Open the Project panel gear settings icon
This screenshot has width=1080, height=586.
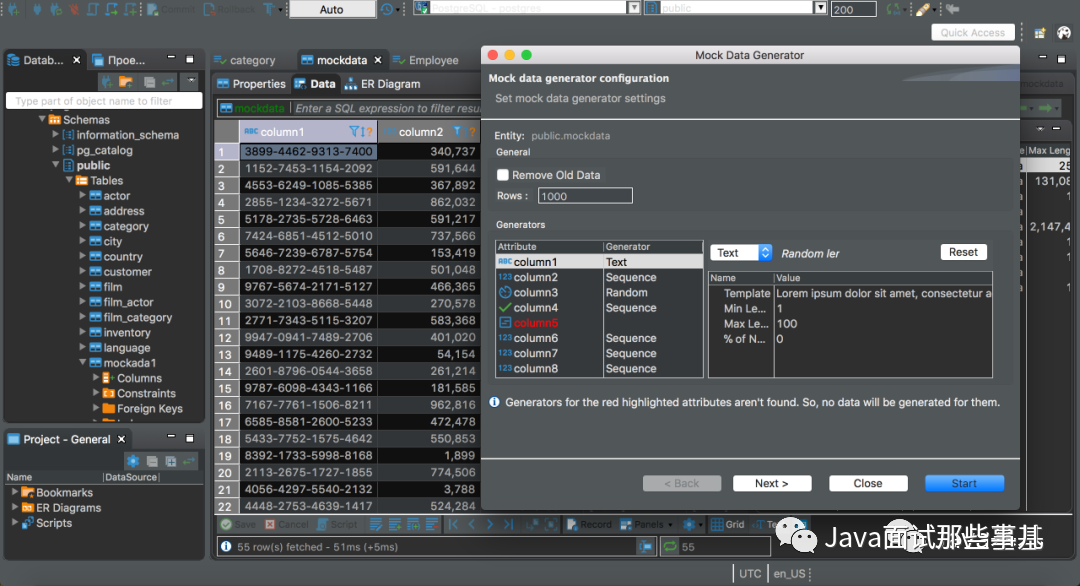[x=133, y=461]
